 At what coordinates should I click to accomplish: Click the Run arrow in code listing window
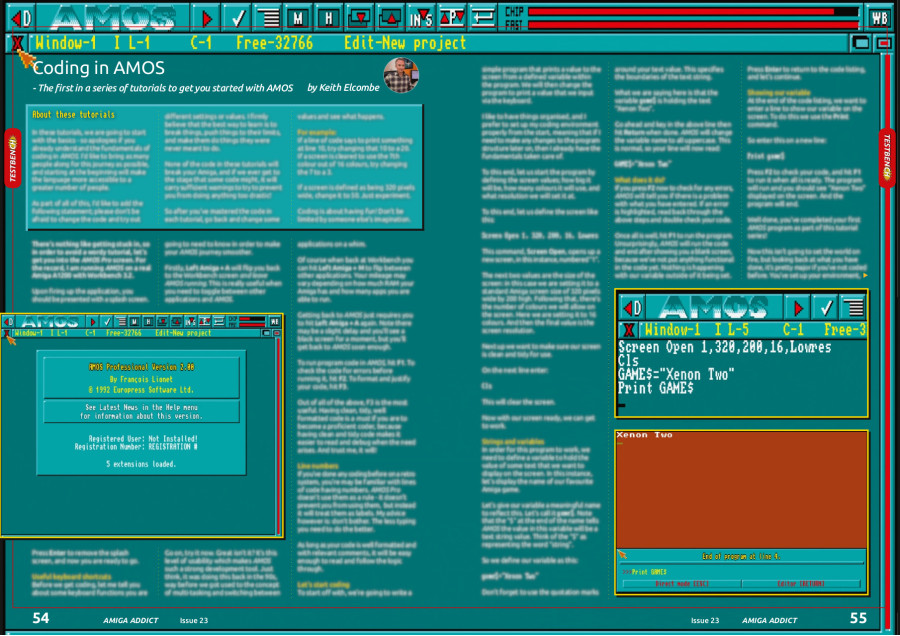[x=797, y=308]
